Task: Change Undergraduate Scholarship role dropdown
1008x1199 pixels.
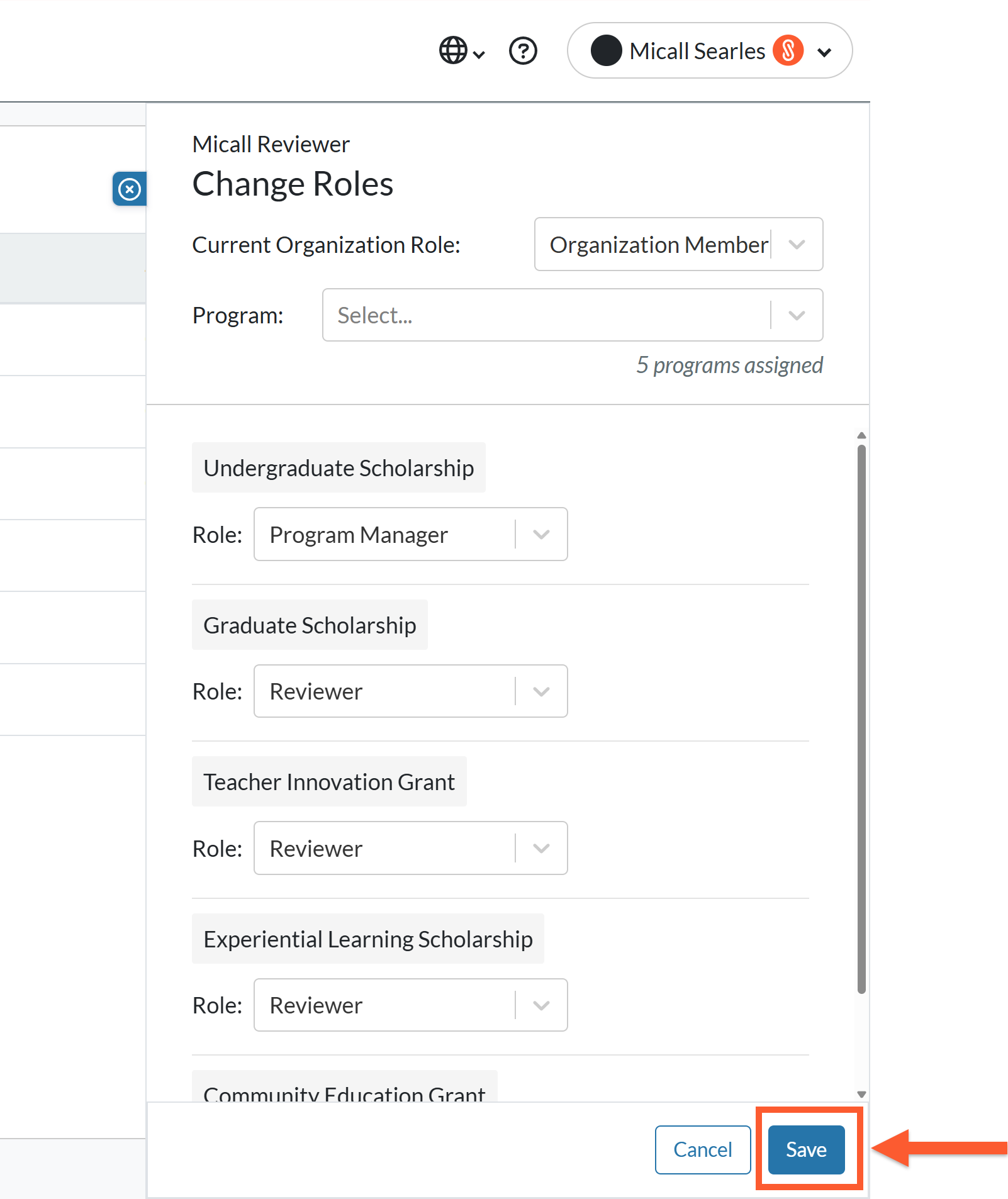Action: (x=411, y=534)
